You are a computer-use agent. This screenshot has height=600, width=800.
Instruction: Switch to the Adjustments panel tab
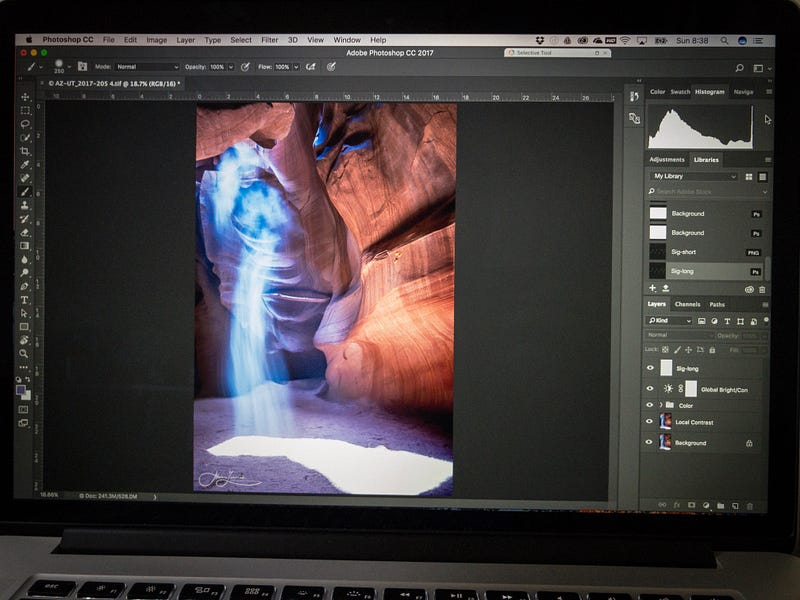coord(667,159)
